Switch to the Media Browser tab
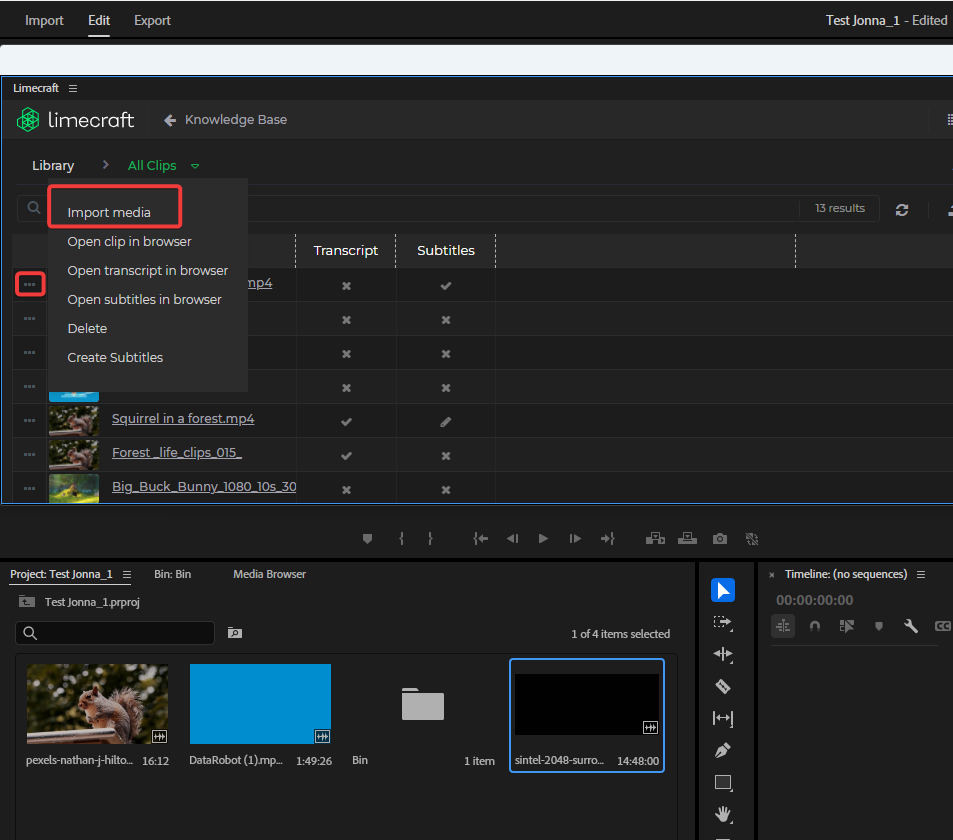 (269, 574)
